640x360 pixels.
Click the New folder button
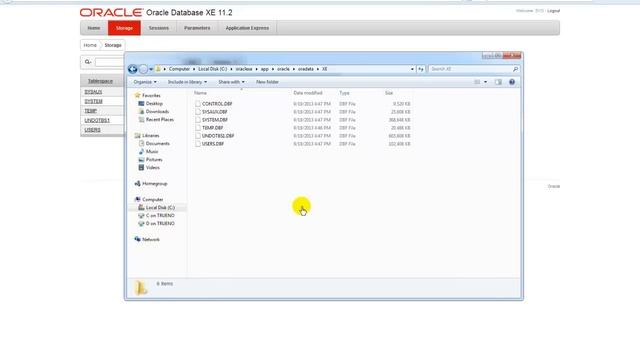click(267, 82)
